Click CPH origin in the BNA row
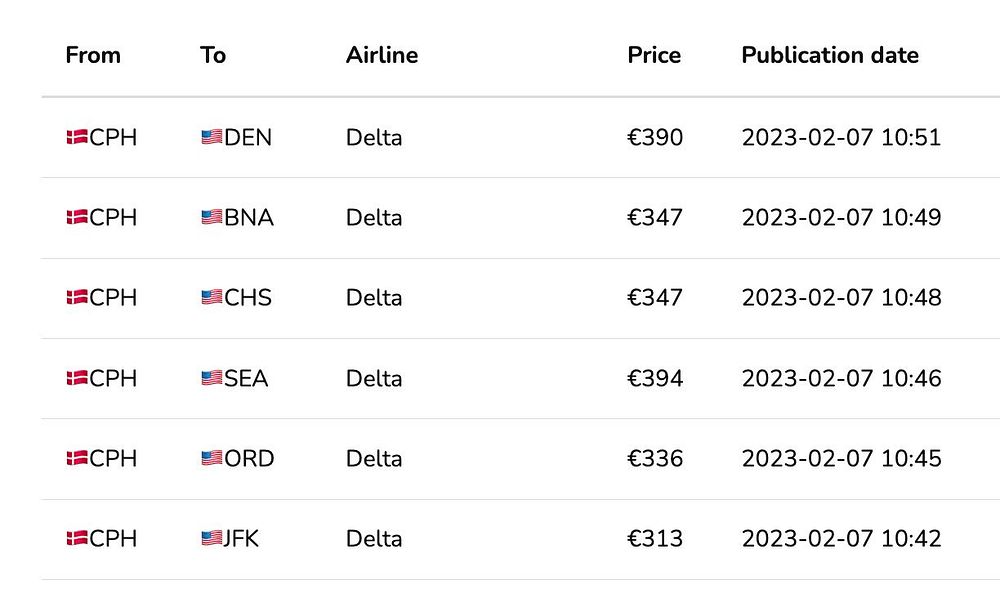This screenshot has height=598, width=1000. 113,217
